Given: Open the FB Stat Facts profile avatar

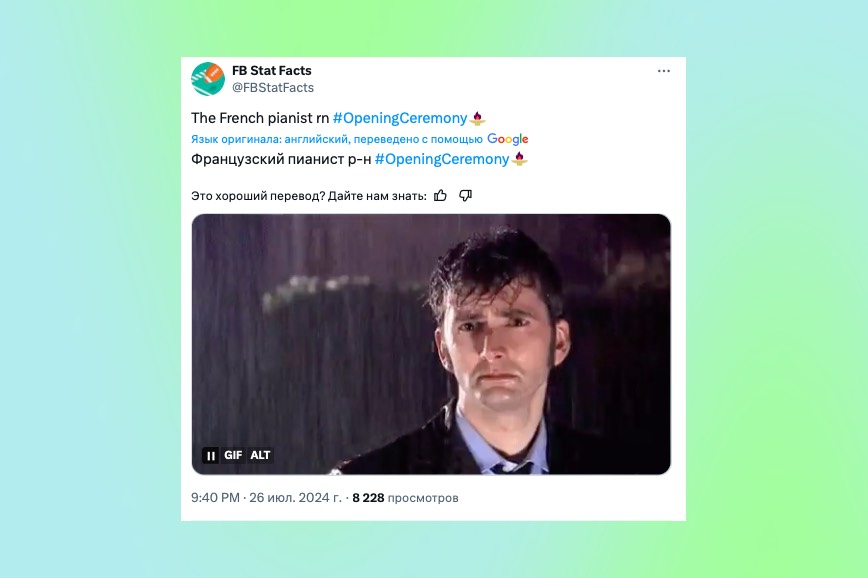Looking at the screenshot, I should tap(208, 79).
